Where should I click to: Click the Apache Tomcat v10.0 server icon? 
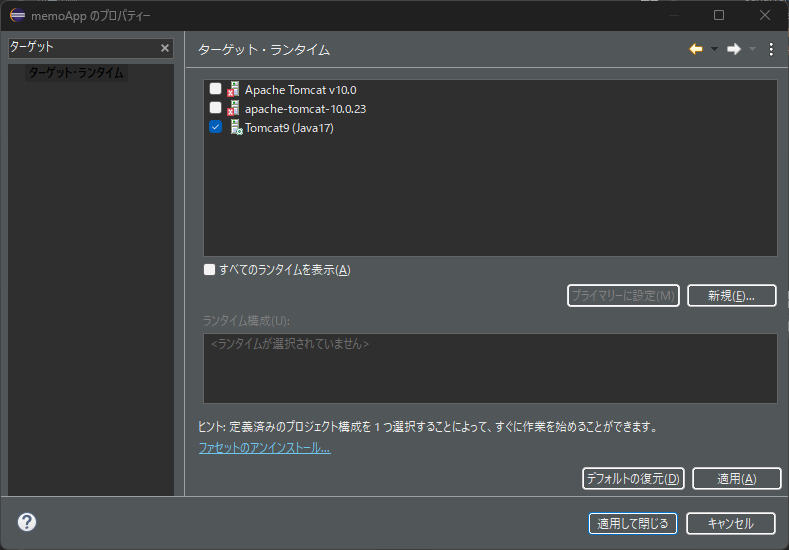pos(233,89)
